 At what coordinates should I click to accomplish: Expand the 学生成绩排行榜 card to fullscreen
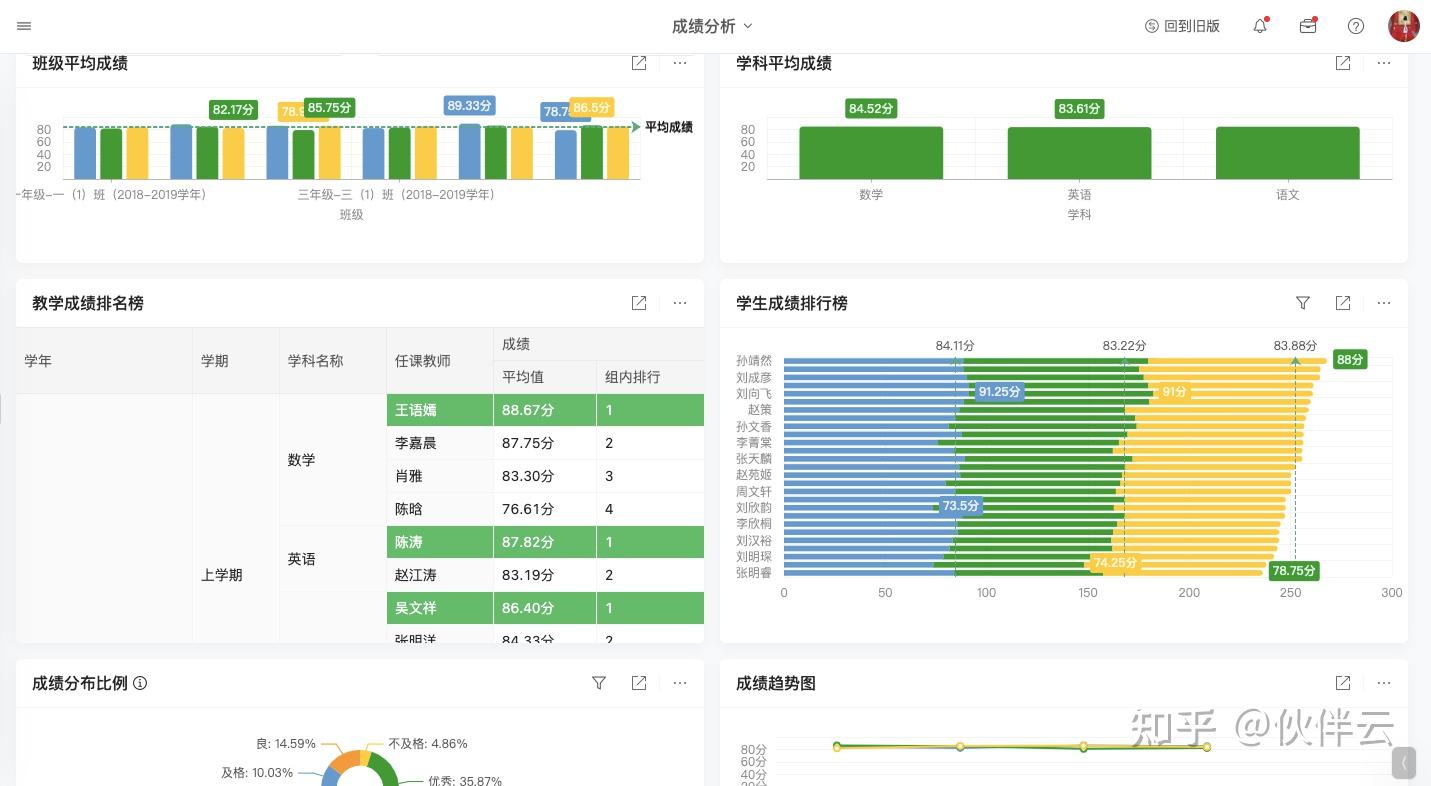pyautogui.click(x=1343, y=303)
